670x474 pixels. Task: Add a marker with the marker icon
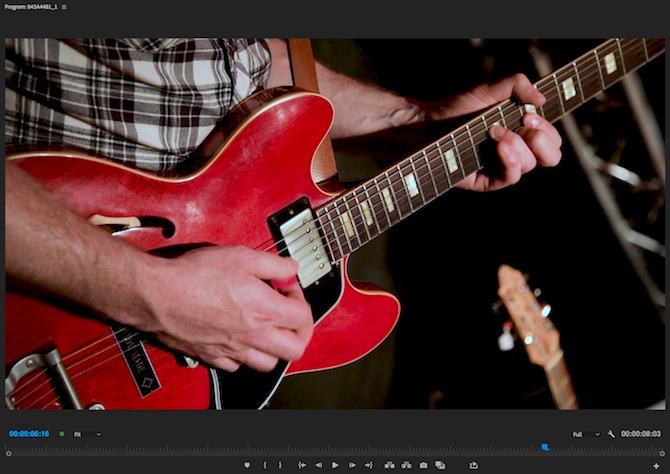click(248, 465)
